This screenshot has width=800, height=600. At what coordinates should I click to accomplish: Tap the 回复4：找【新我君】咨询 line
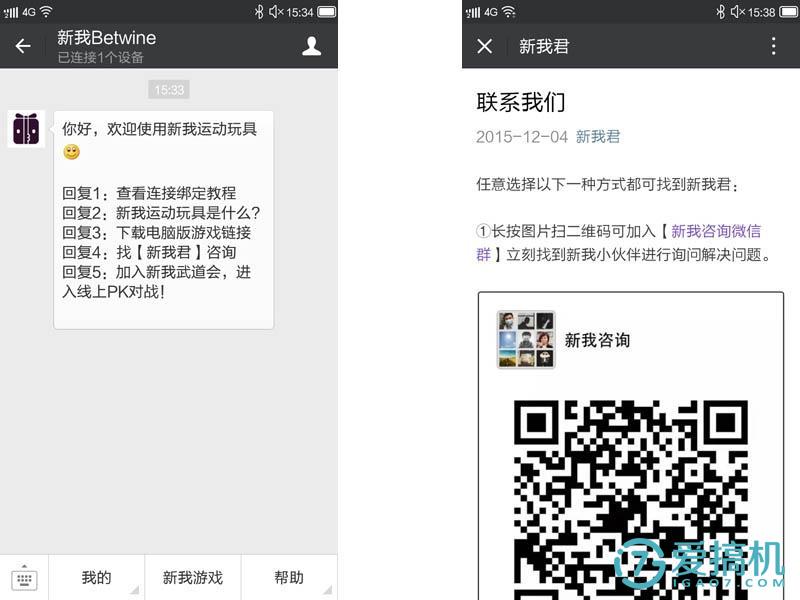(149, 252)
